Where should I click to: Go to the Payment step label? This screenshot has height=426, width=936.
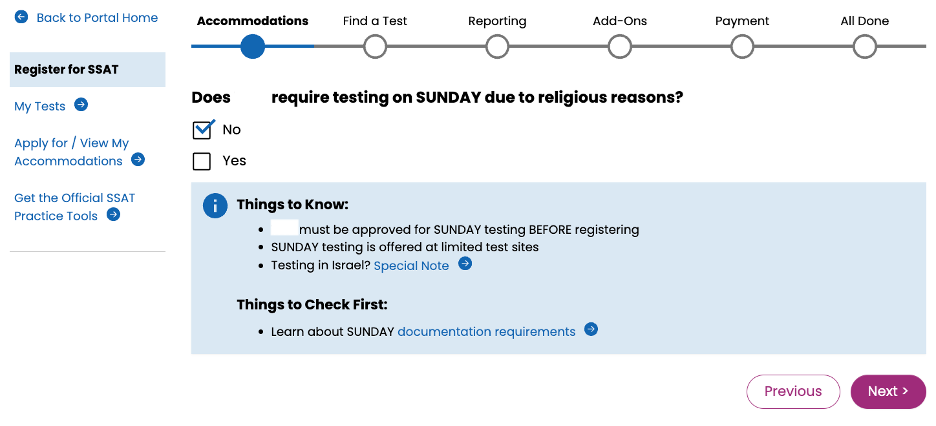742,21
